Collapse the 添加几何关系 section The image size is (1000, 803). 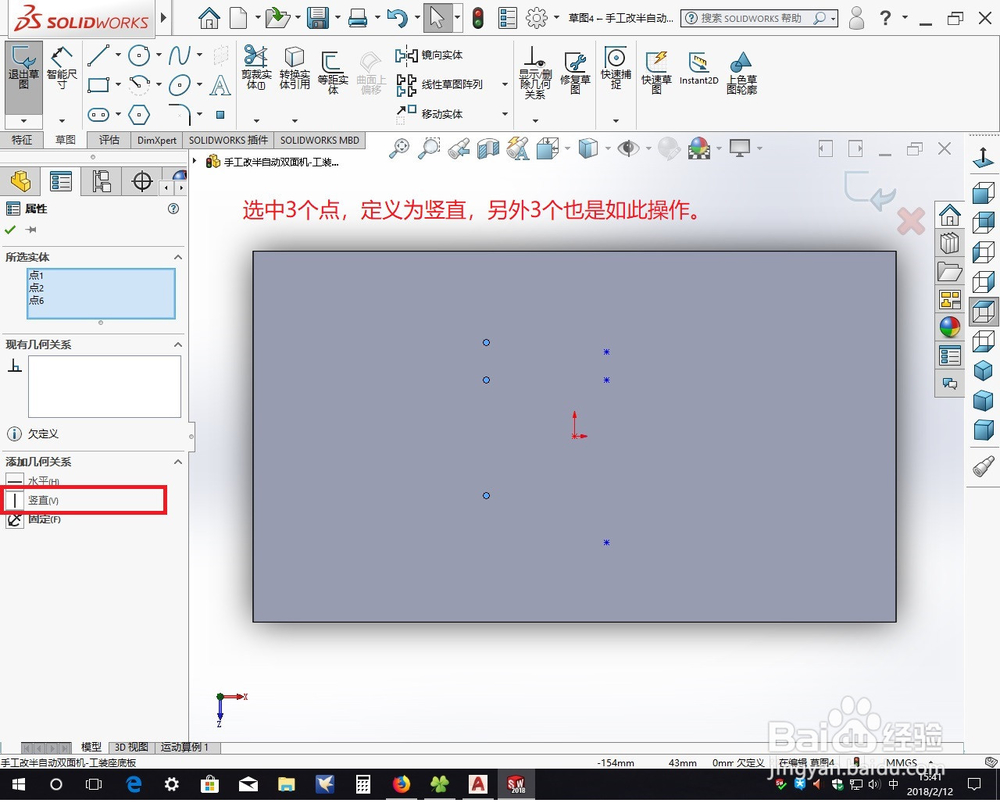(178, 462)
